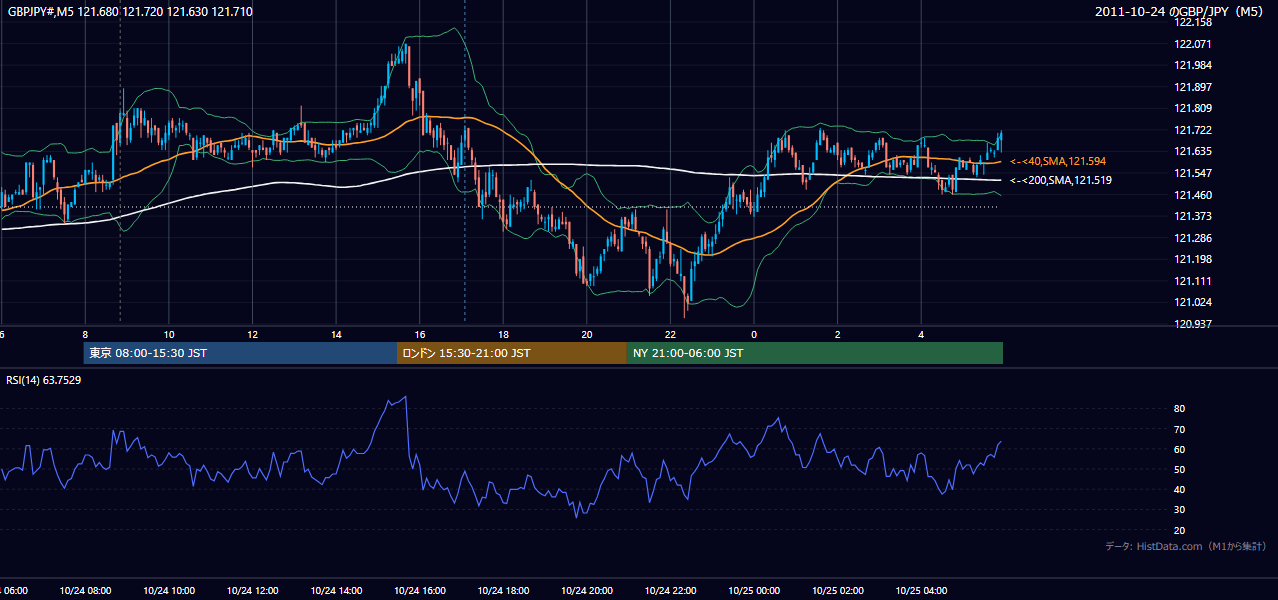Click the hour label 18 under the price chart
This screenshot has height=600, width=1278.
pos(504,335)
